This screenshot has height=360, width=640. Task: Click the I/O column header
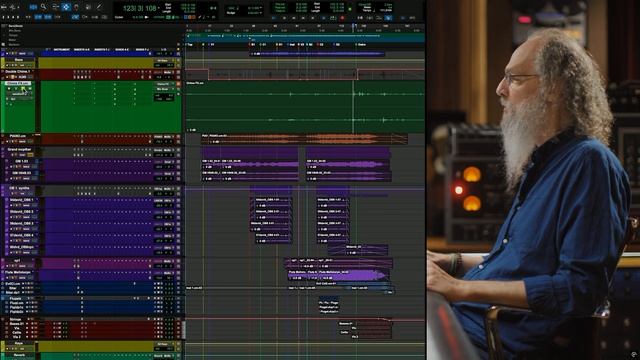click(164, 49)
